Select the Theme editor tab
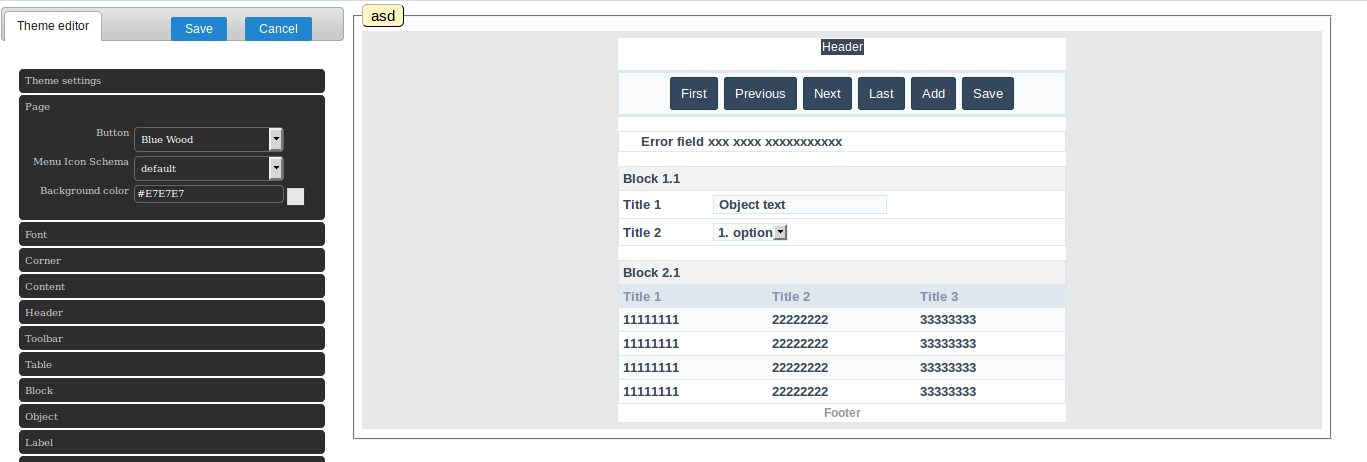This screenshot has height=462, width=1367. coord(53,27)
